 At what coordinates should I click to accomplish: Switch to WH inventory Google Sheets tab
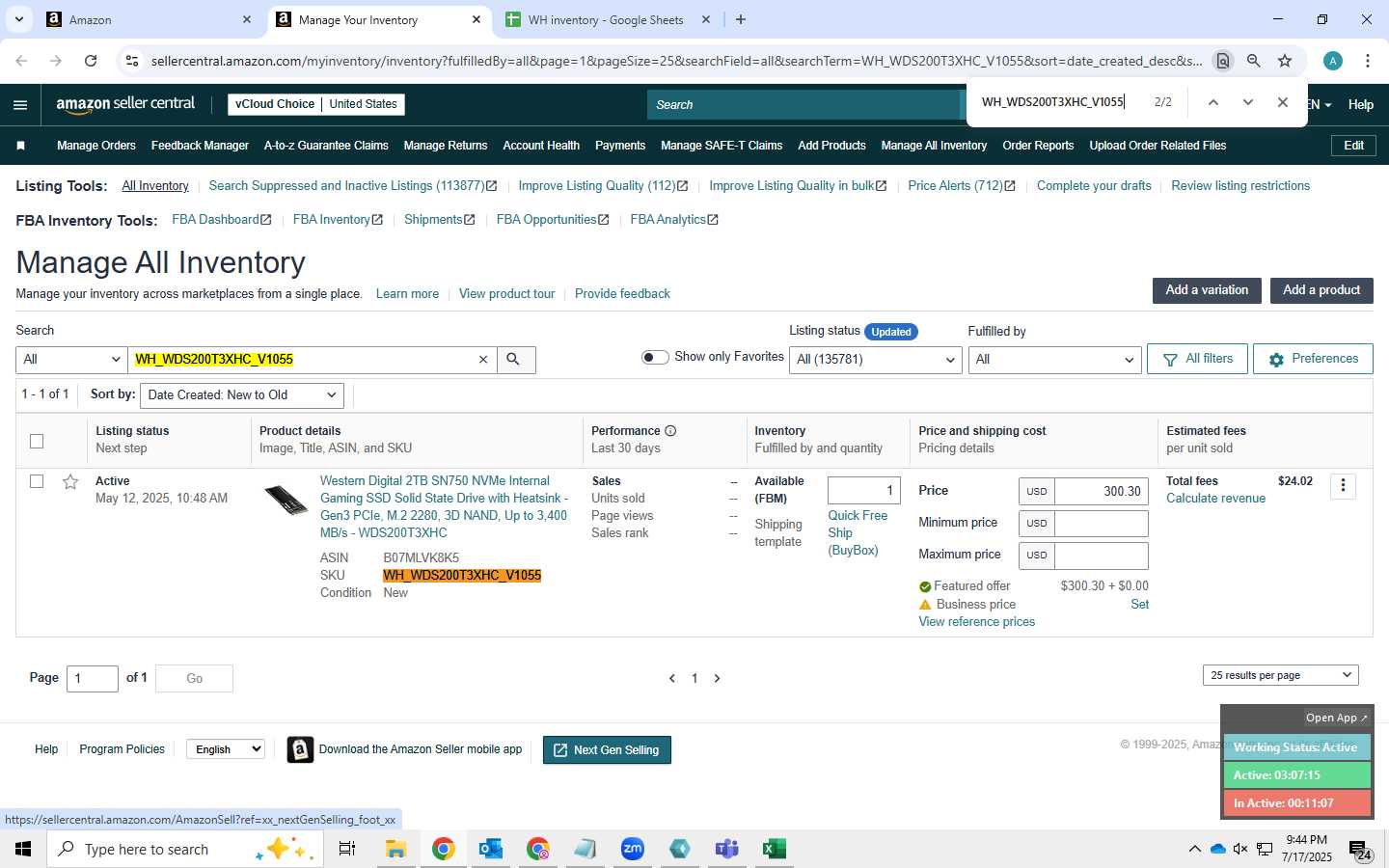[x=608, y=19]
